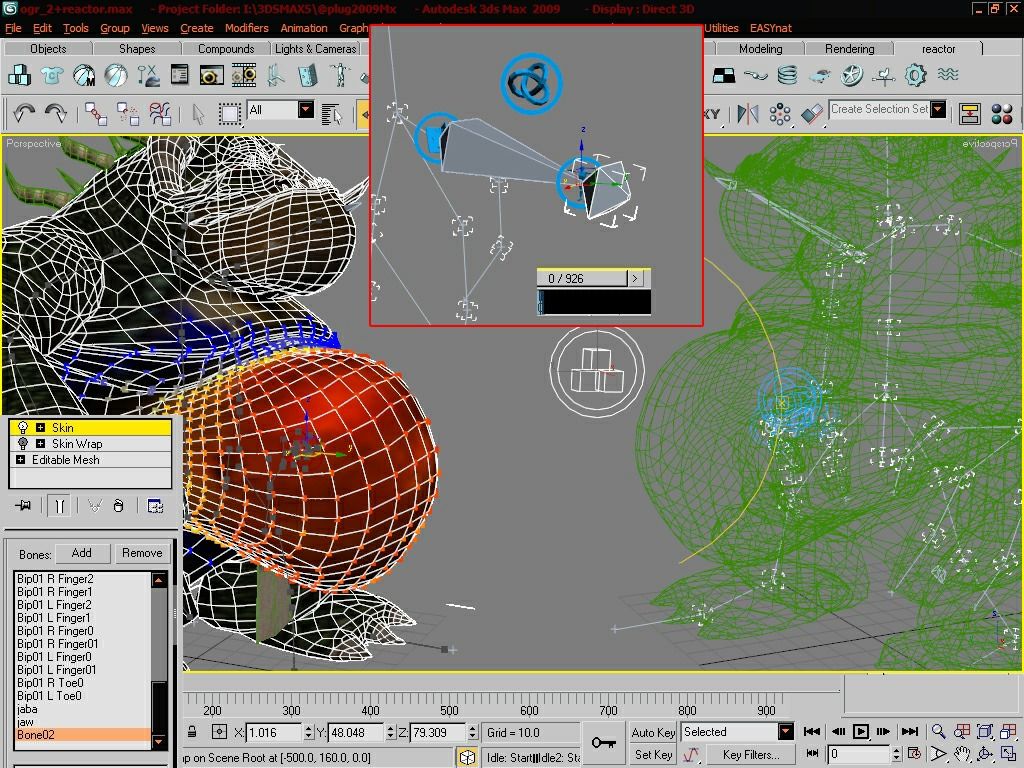
Task: Click the Z coordinate spinner arrows
Action: click(x=473, y=733)
